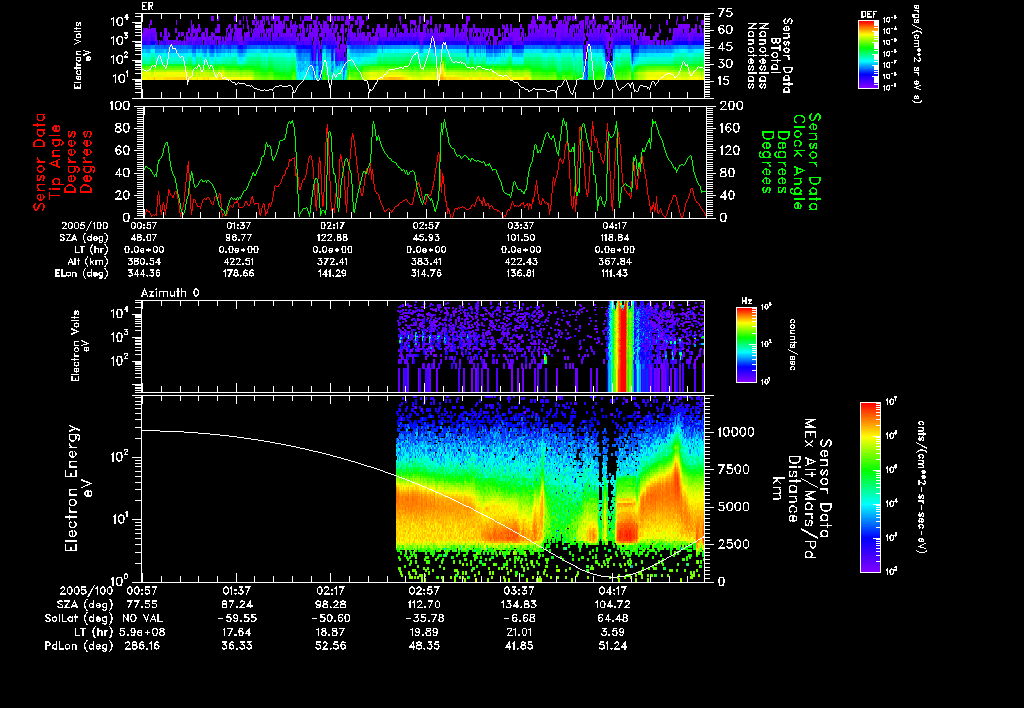The width and height of the screenshot is (1024, 708).
Task: Click the 01:37 time tick on bottom axis
Action: point(236,591)
